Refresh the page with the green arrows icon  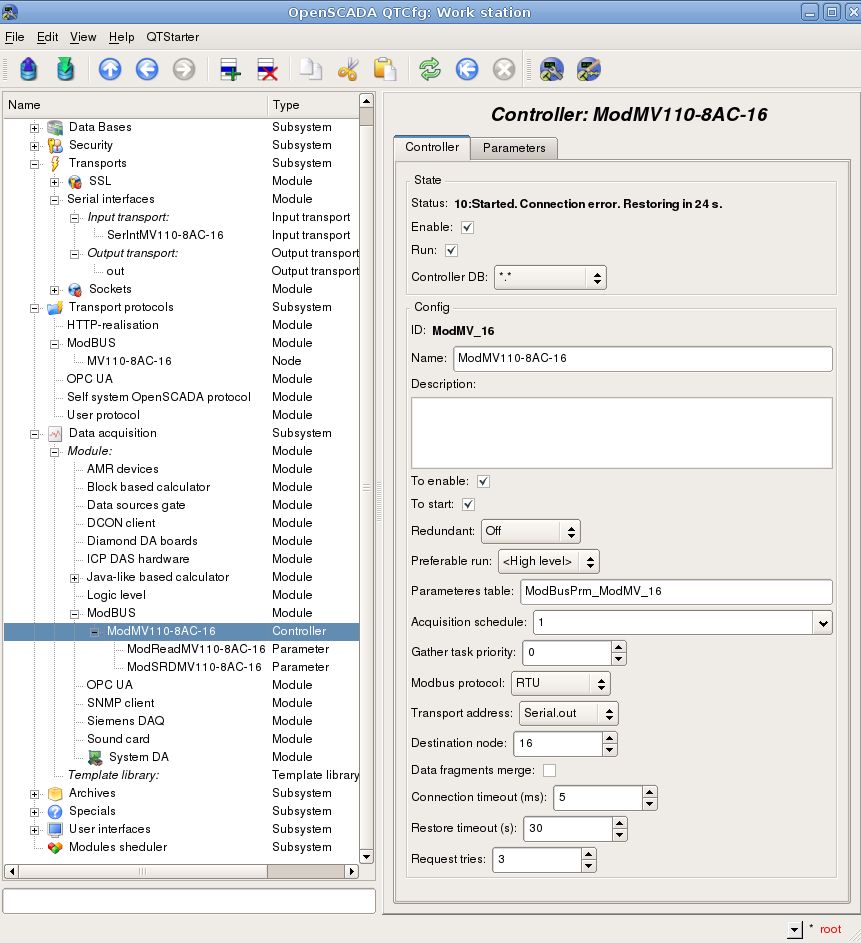429,69
